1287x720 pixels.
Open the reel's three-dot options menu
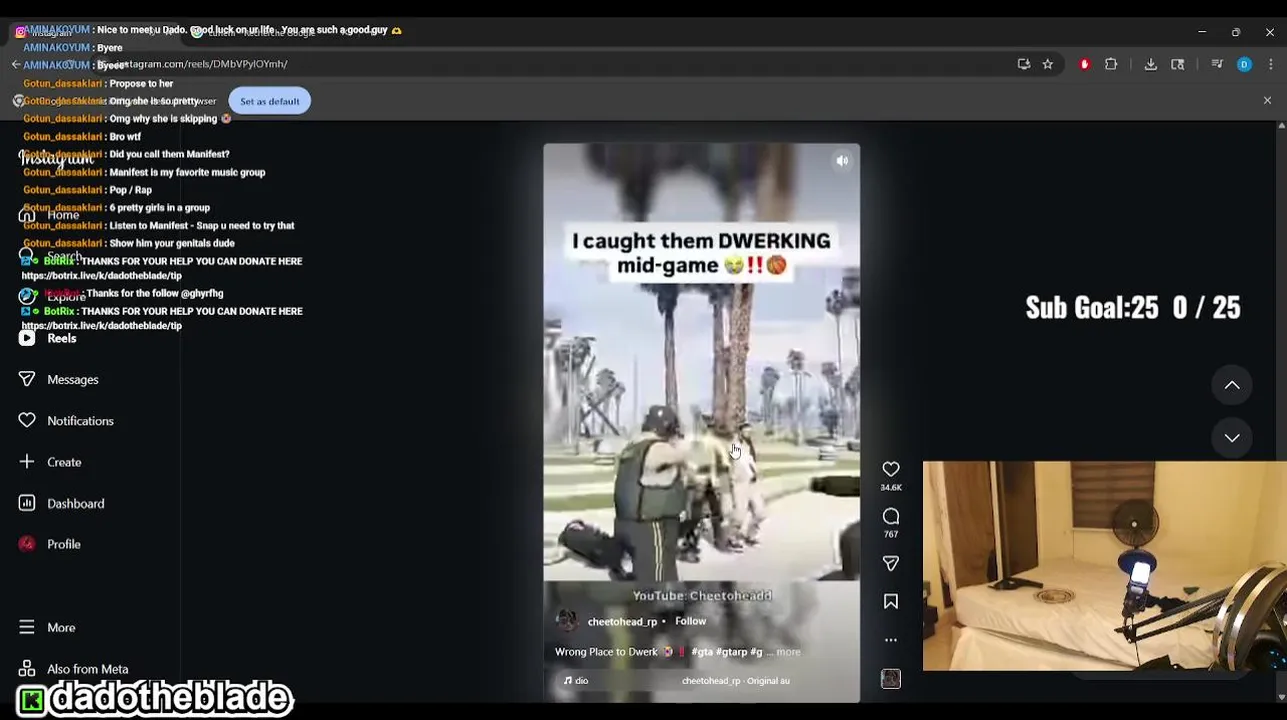(890, 640)
